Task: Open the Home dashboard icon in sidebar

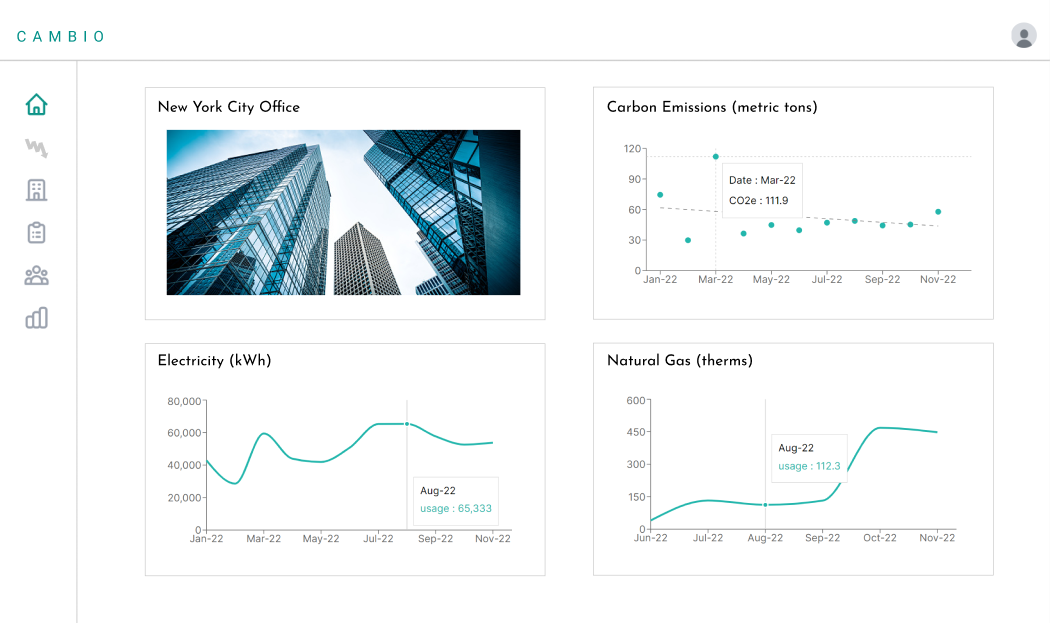Action: tap(36, 105)
